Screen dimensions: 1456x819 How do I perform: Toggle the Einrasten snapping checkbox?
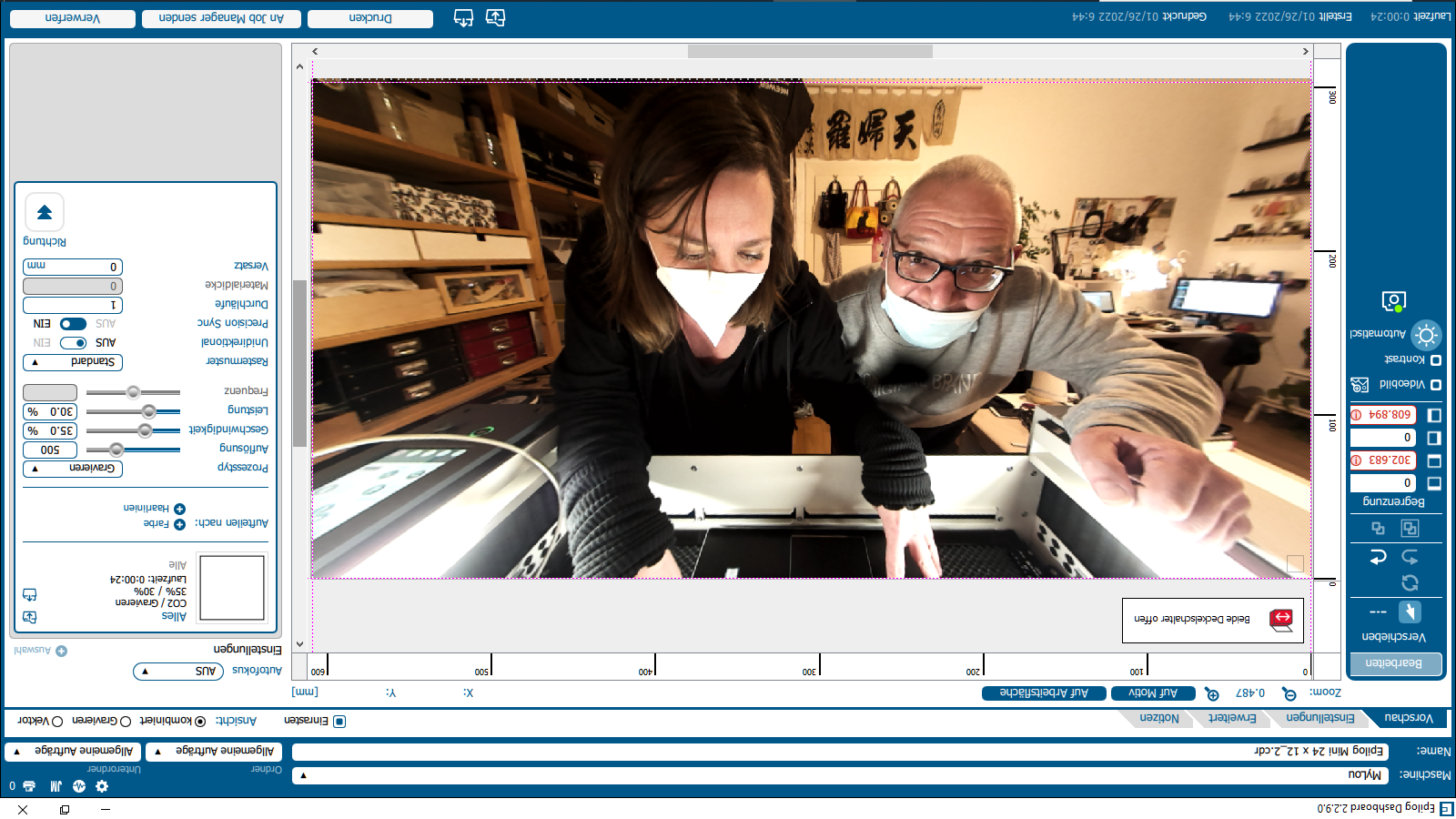click(x=339, y=722)
